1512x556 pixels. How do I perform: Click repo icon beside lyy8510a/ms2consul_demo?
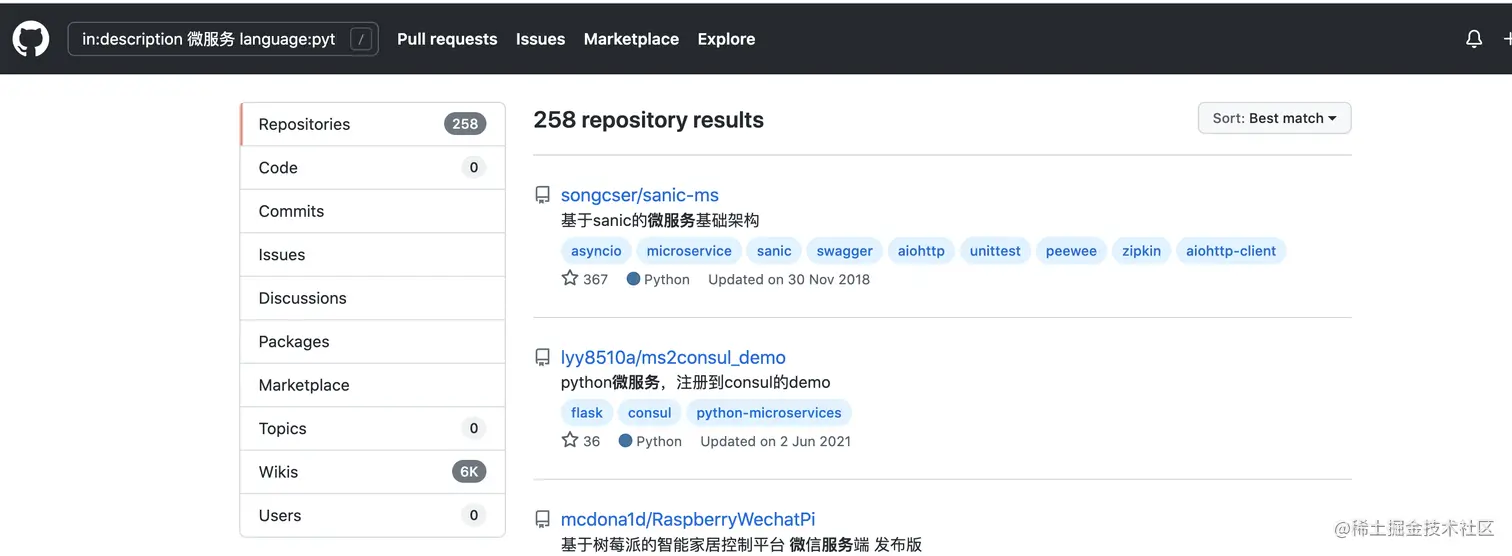(x=542, y=357)
